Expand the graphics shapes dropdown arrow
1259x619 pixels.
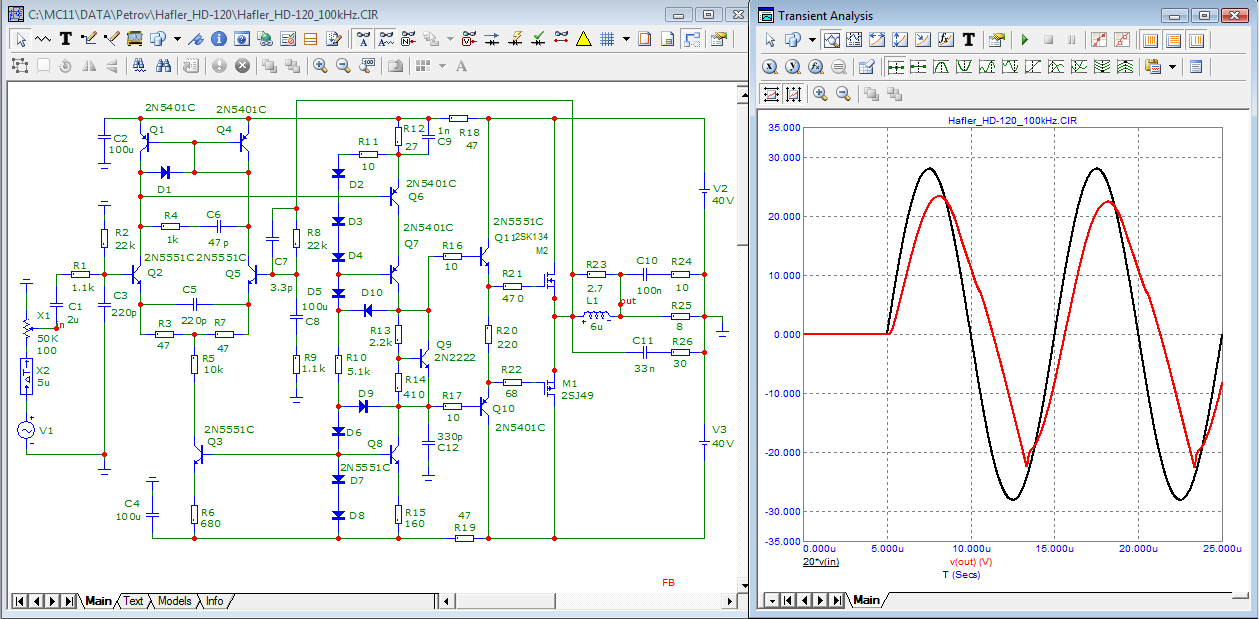click(x=177, y=39)
